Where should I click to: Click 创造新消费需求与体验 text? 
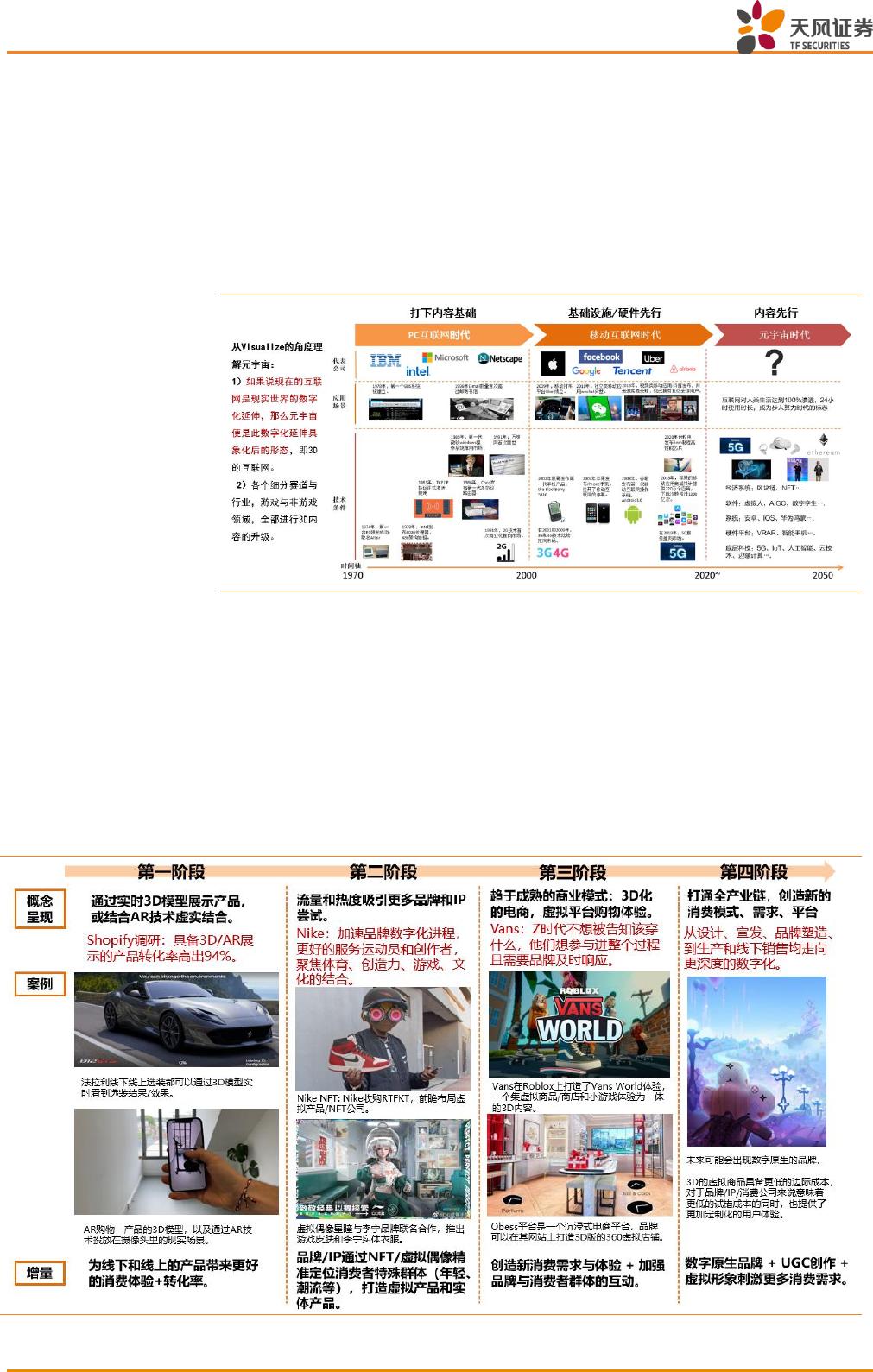(x=578, y=1273)
